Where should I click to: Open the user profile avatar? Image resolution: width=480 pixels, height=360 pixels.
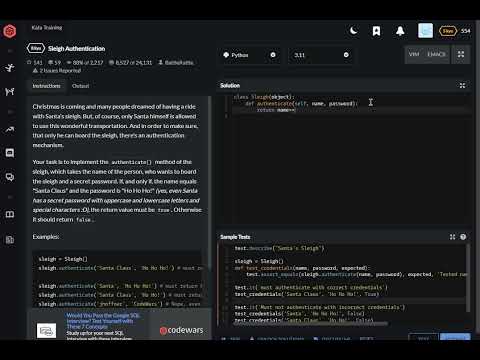[426, 31]
